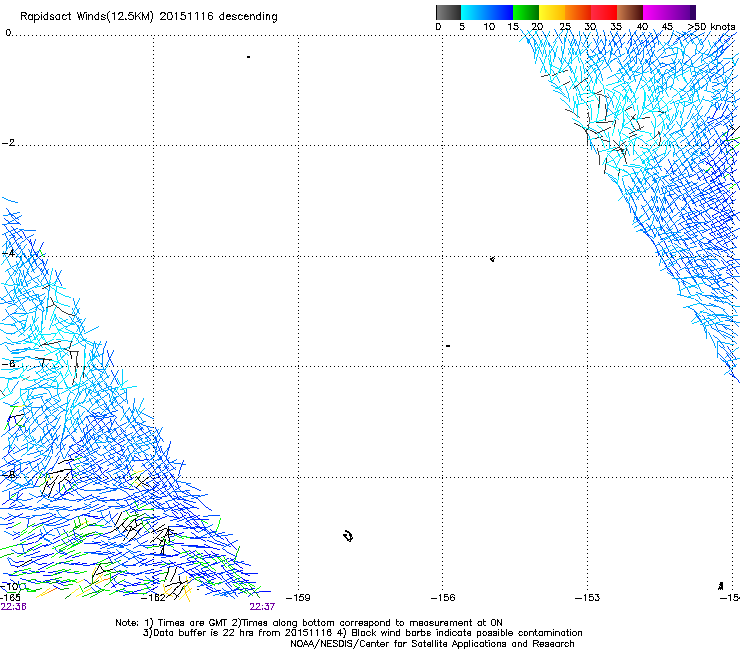The image size is (740, 650).
Task: Click the magenta 40-45 knots legend segment
Action: pos(656,12)
